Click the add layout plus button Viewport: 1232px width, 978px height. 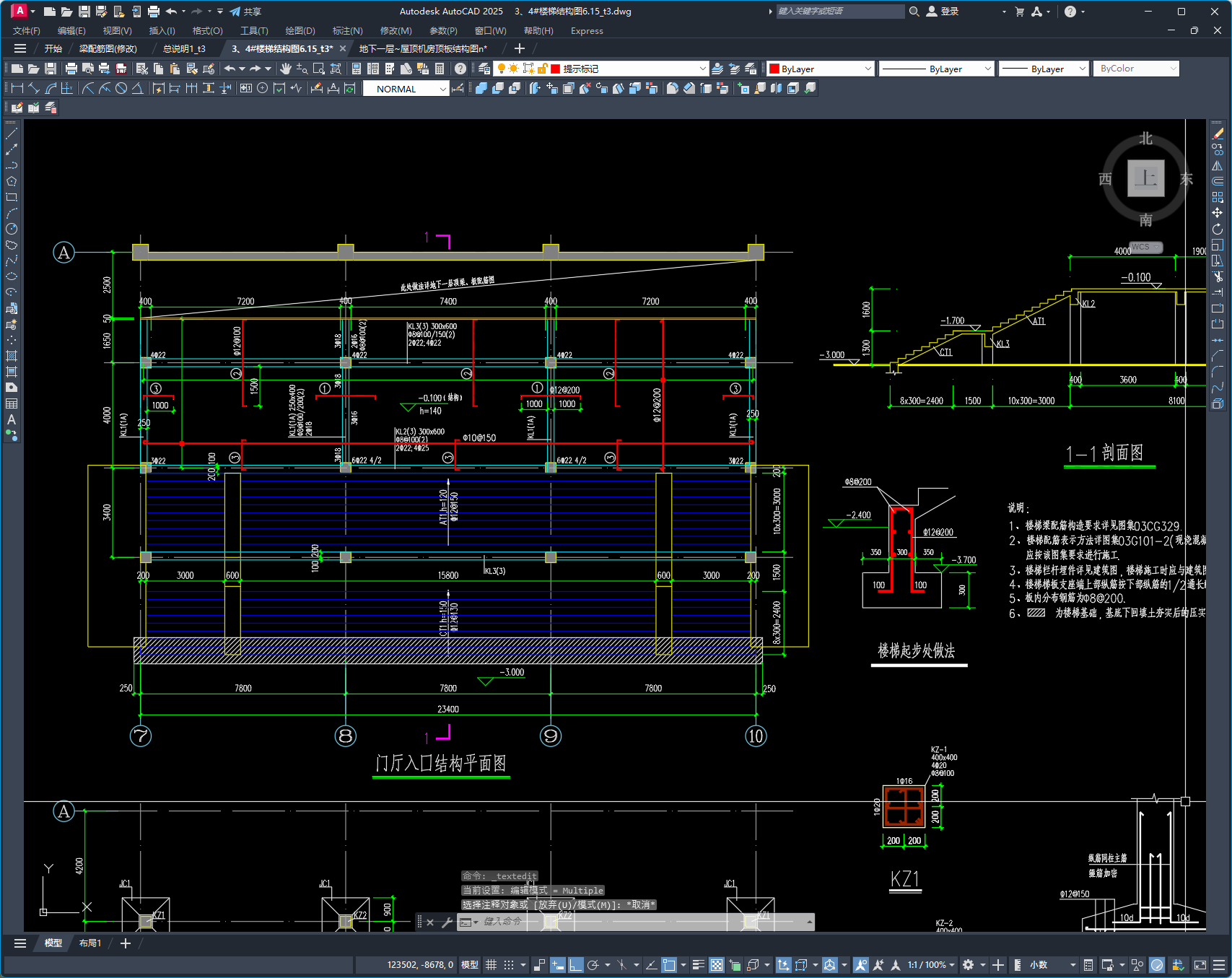point(125,943)
